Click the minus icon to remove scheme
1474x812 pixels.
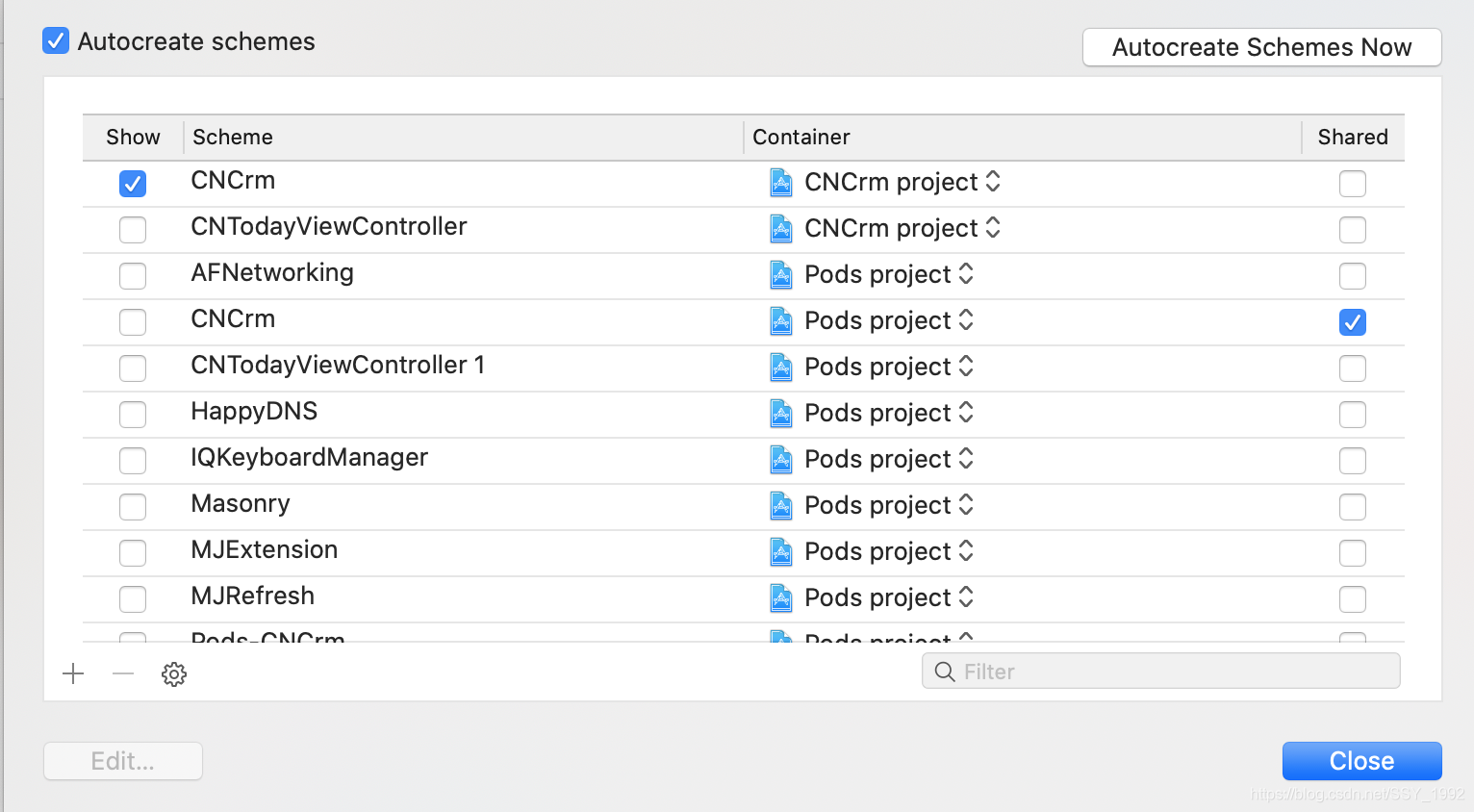[x=123, y=673]
